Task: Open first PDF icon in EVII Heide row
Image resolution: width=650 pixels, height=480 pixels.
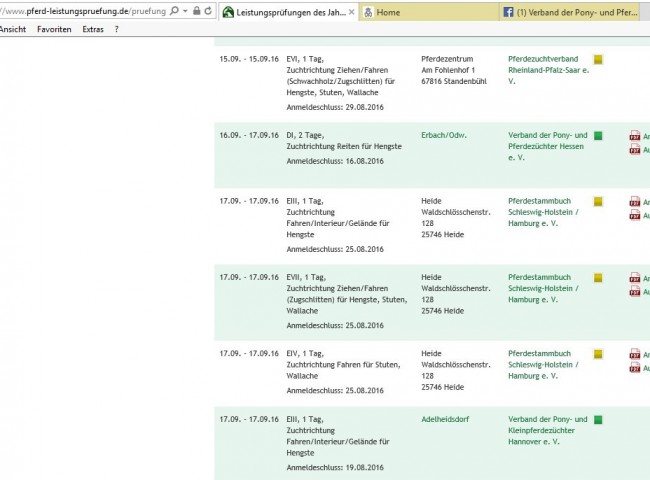Action: (634, 278)
